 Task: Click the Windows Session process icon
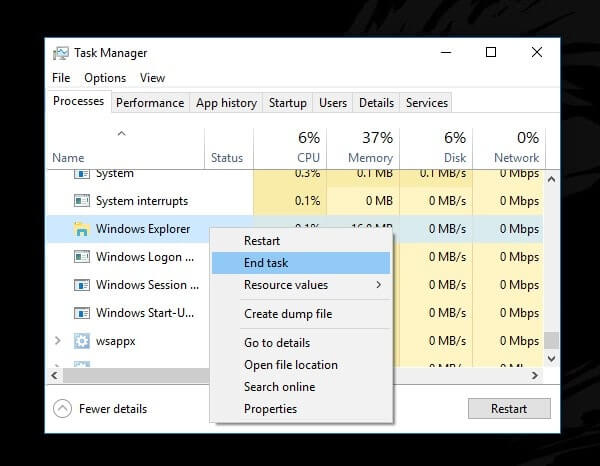point(82,285)
